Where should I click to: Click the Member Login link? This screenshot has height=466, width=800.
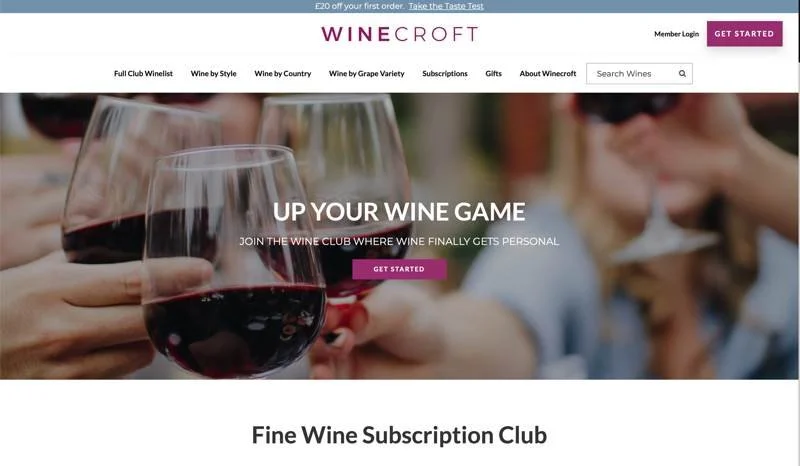pos(677,34)
